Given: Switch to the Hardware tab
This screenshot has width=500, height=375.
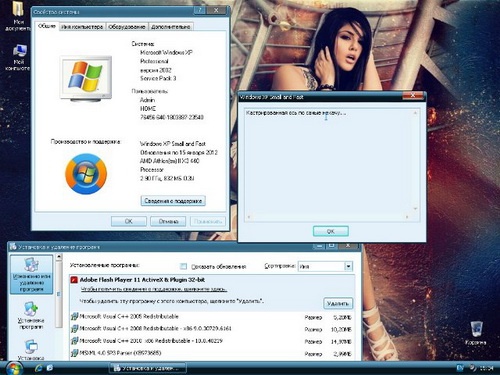Looking at the screenshot, I should (127, 27).
